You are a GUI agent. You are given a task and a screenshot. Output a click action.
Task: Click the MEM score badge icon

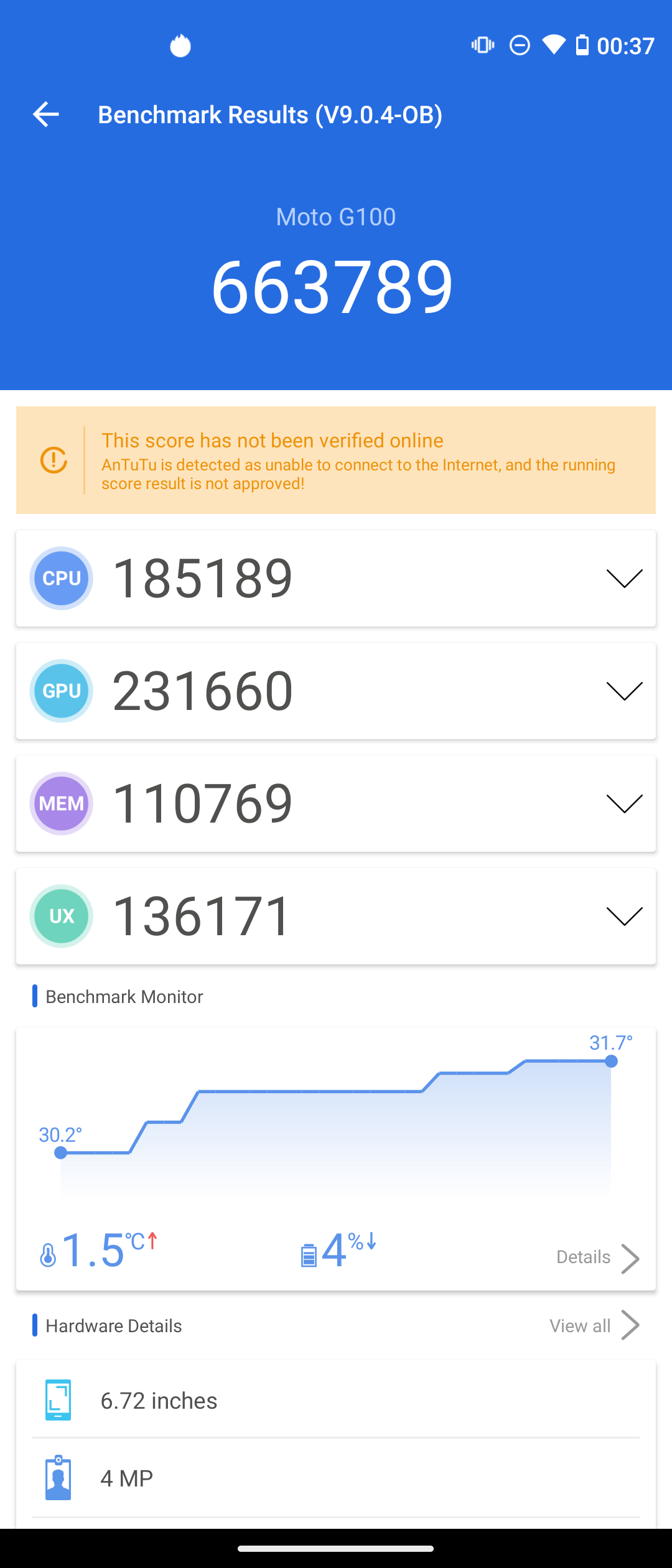click(62, 803)
